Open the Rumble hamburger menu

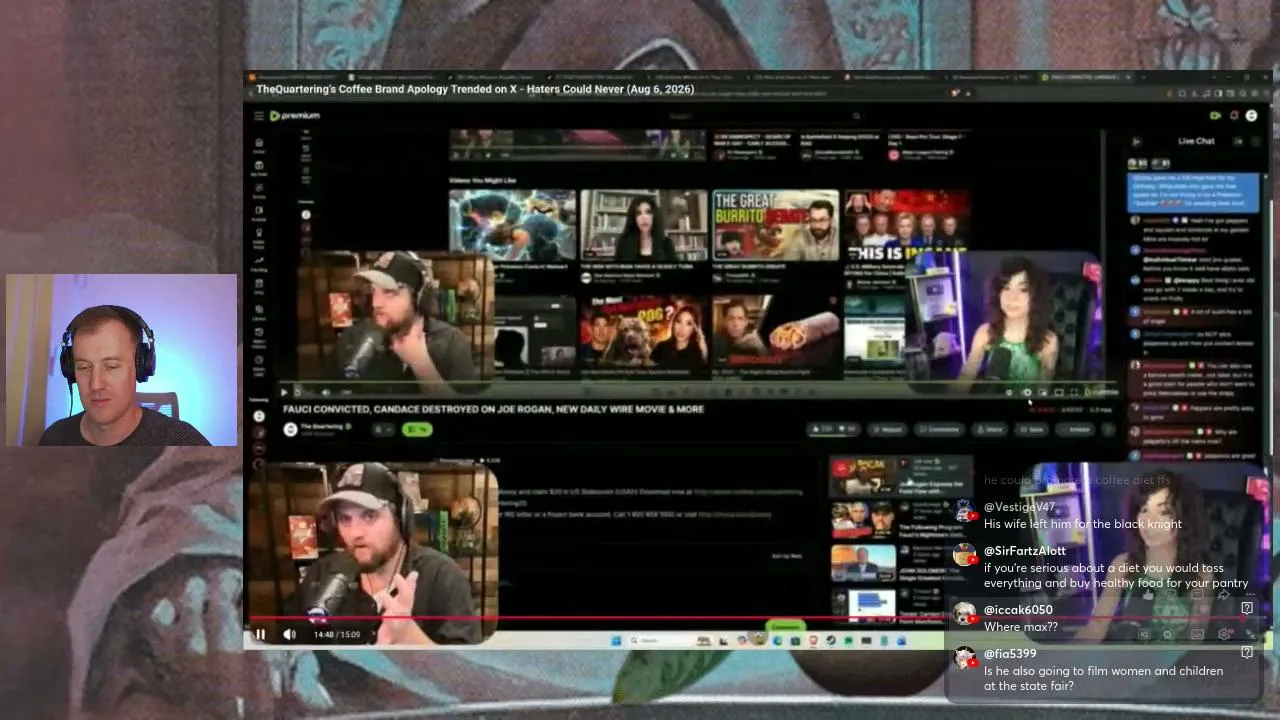(258, 116)
